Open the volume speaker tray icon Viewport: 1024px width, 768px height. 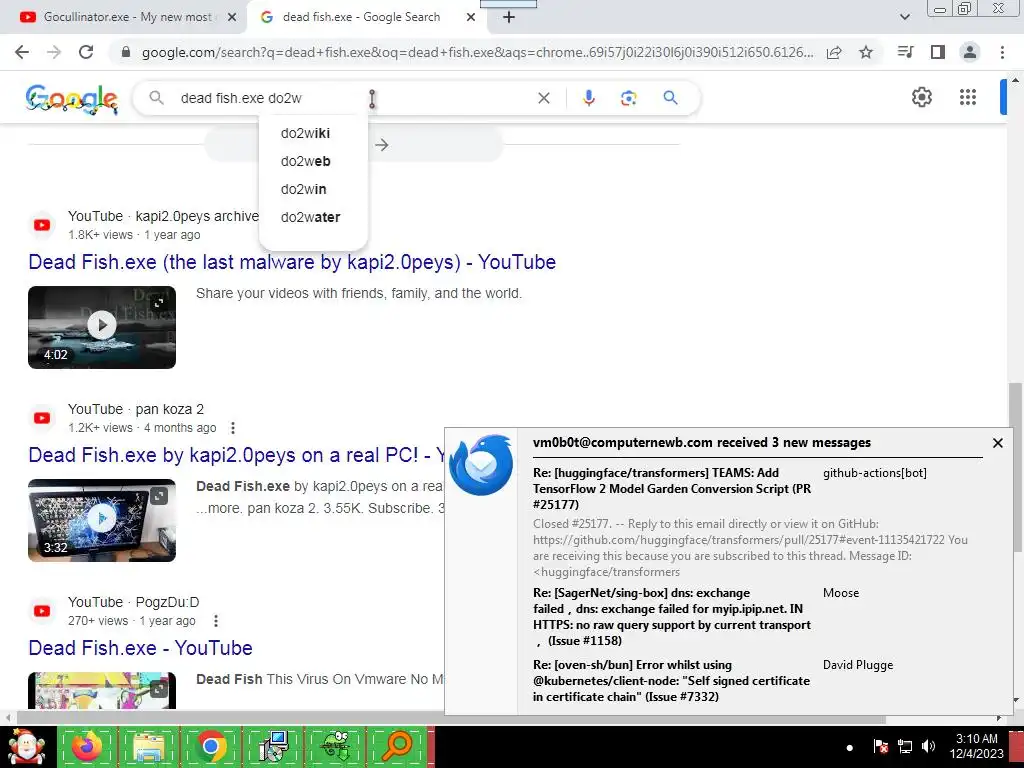coord(928,746)
